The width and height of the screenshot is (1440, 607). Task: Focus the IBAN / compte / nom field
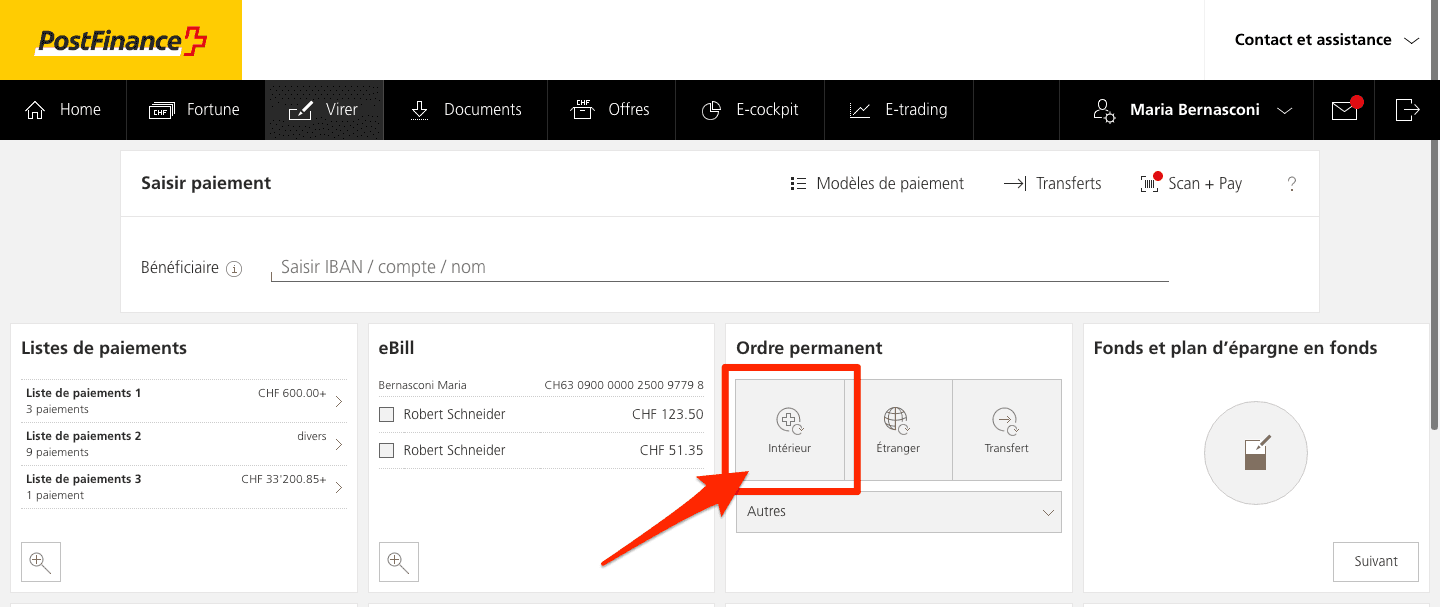(x=720, y=268)
